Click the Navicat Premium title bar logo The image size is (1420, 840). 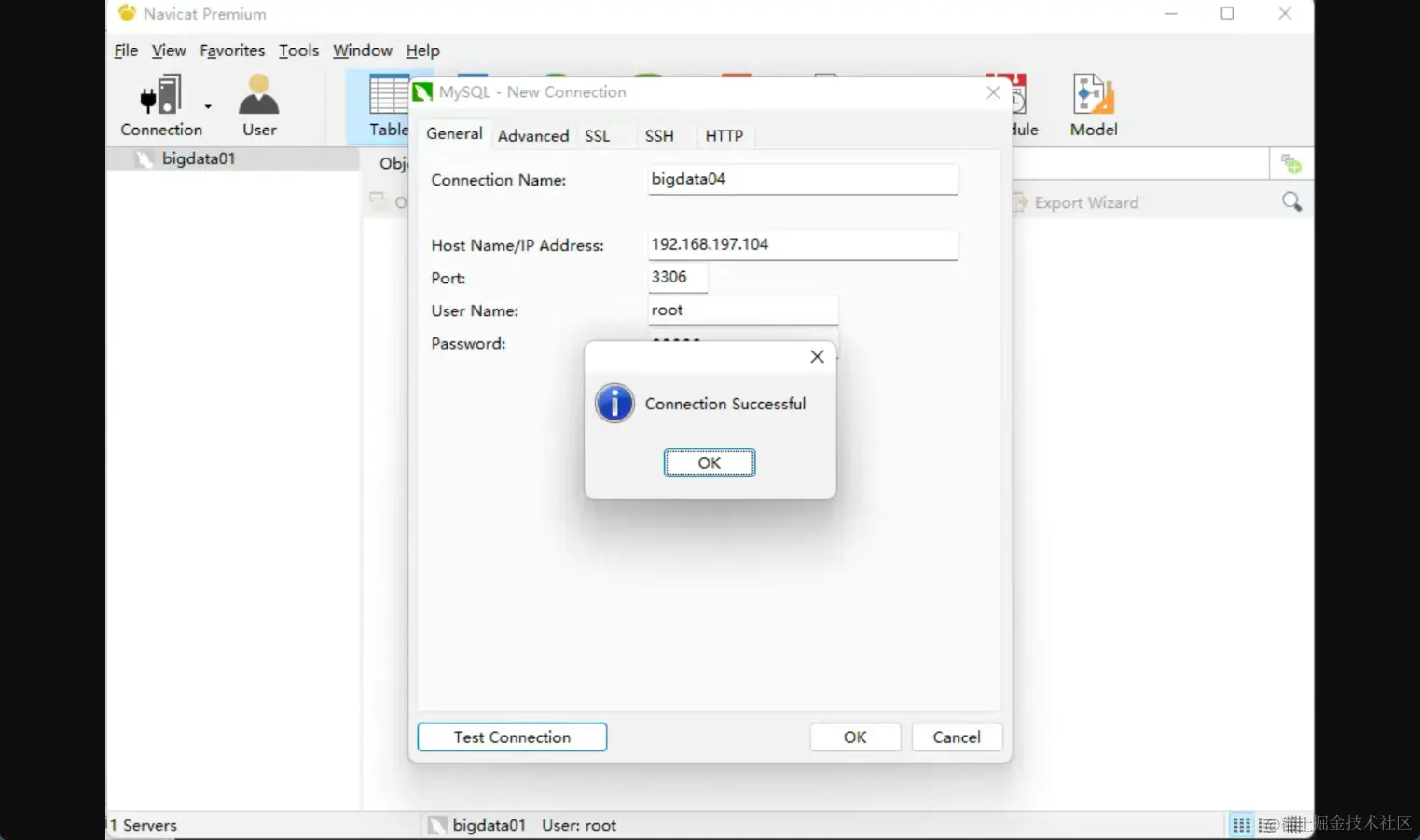(x=127, y=13)
